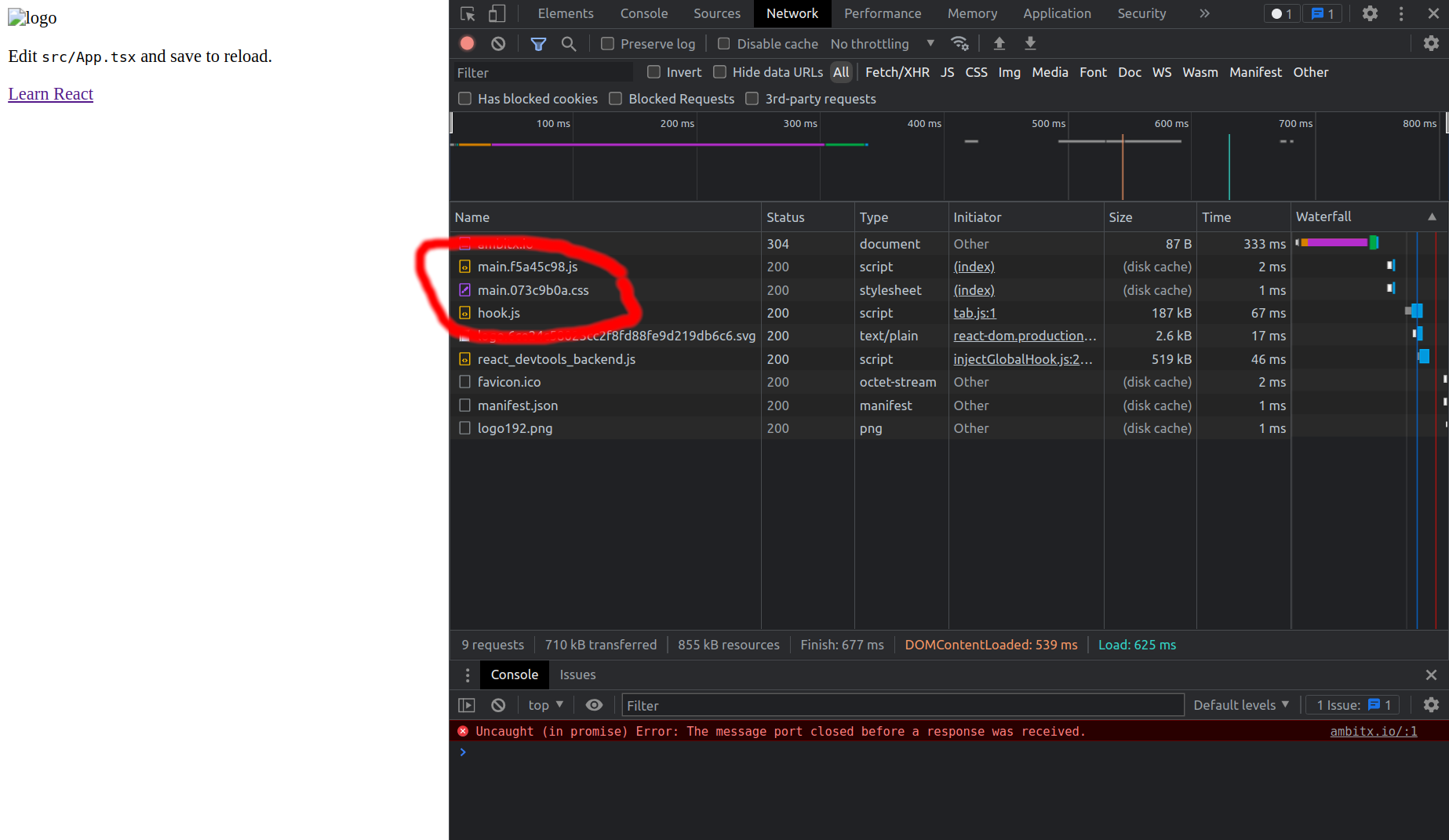Switch to the Issues drawer tab

point(577,675)
